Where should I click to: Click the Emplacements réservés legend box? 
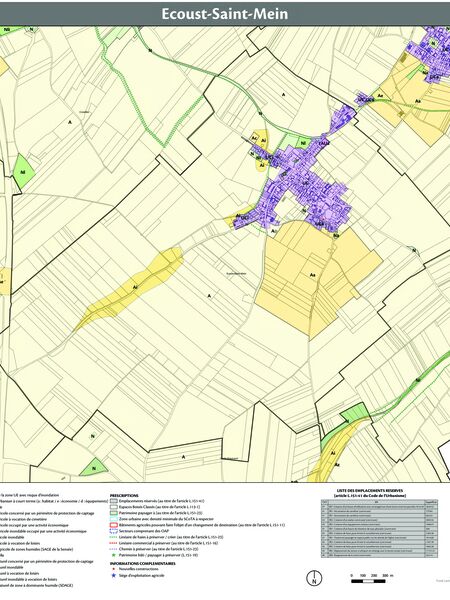tap(113, 501)
